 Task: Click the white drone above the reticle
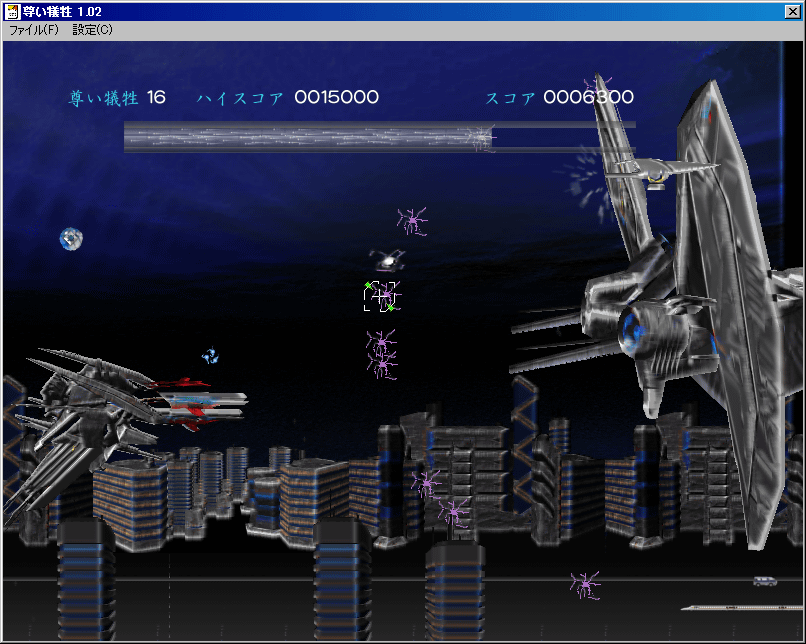click(x=387, y=261)
